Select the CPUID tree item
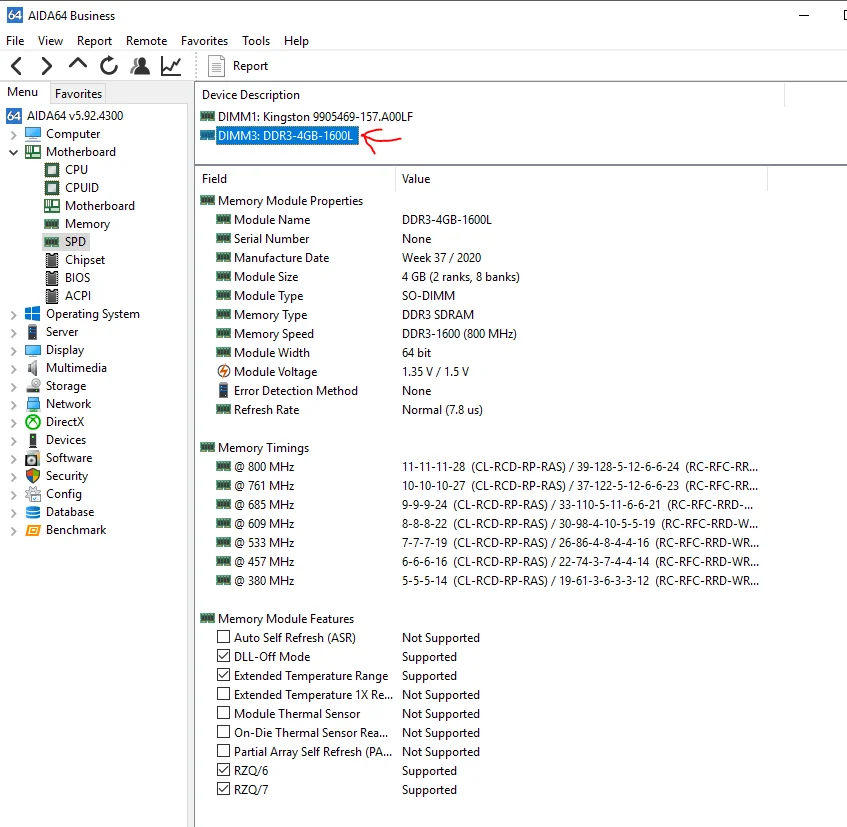The image size is (847, 827). coord(82,187)
